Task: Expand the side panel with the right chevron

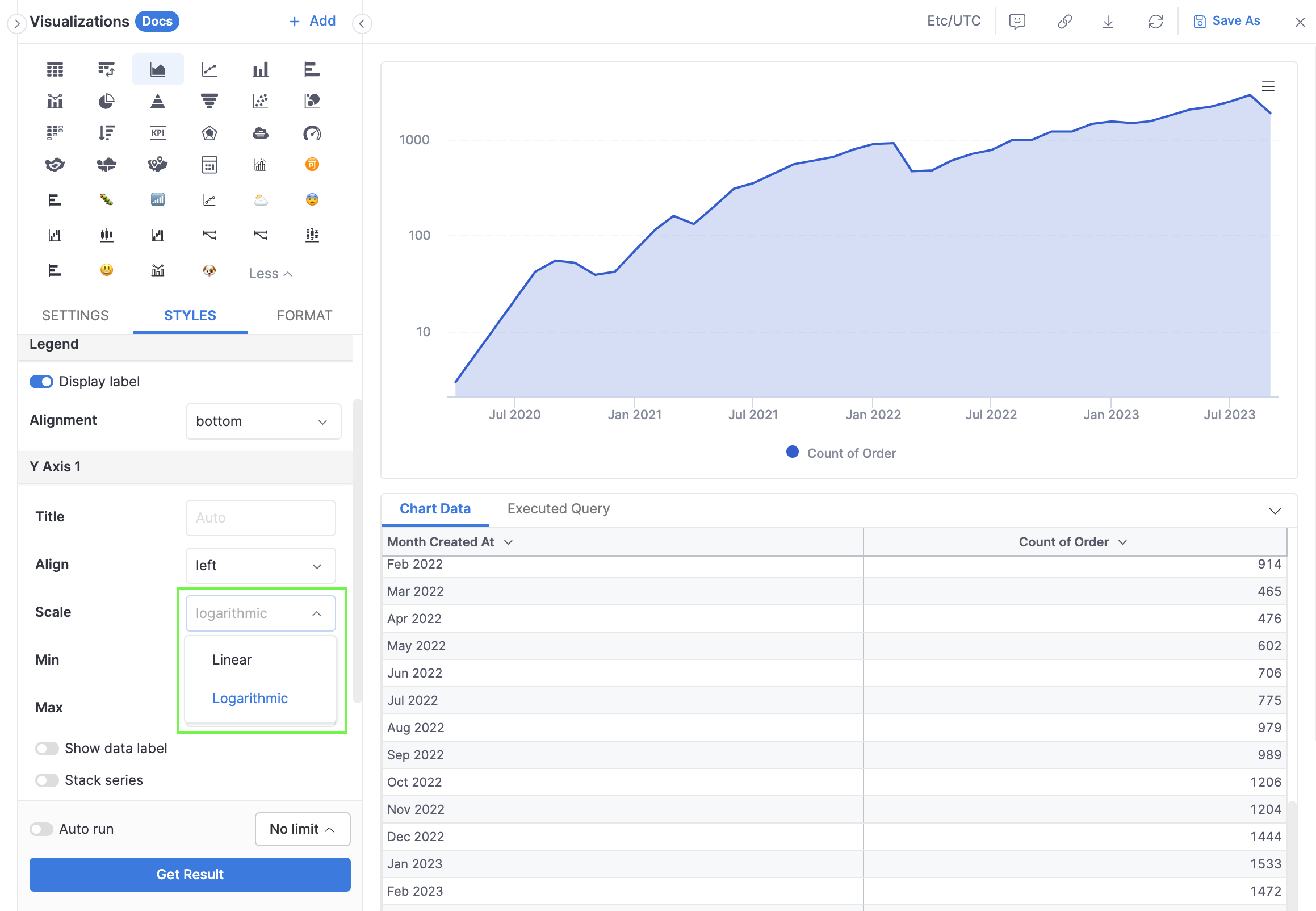Action: 16,23
